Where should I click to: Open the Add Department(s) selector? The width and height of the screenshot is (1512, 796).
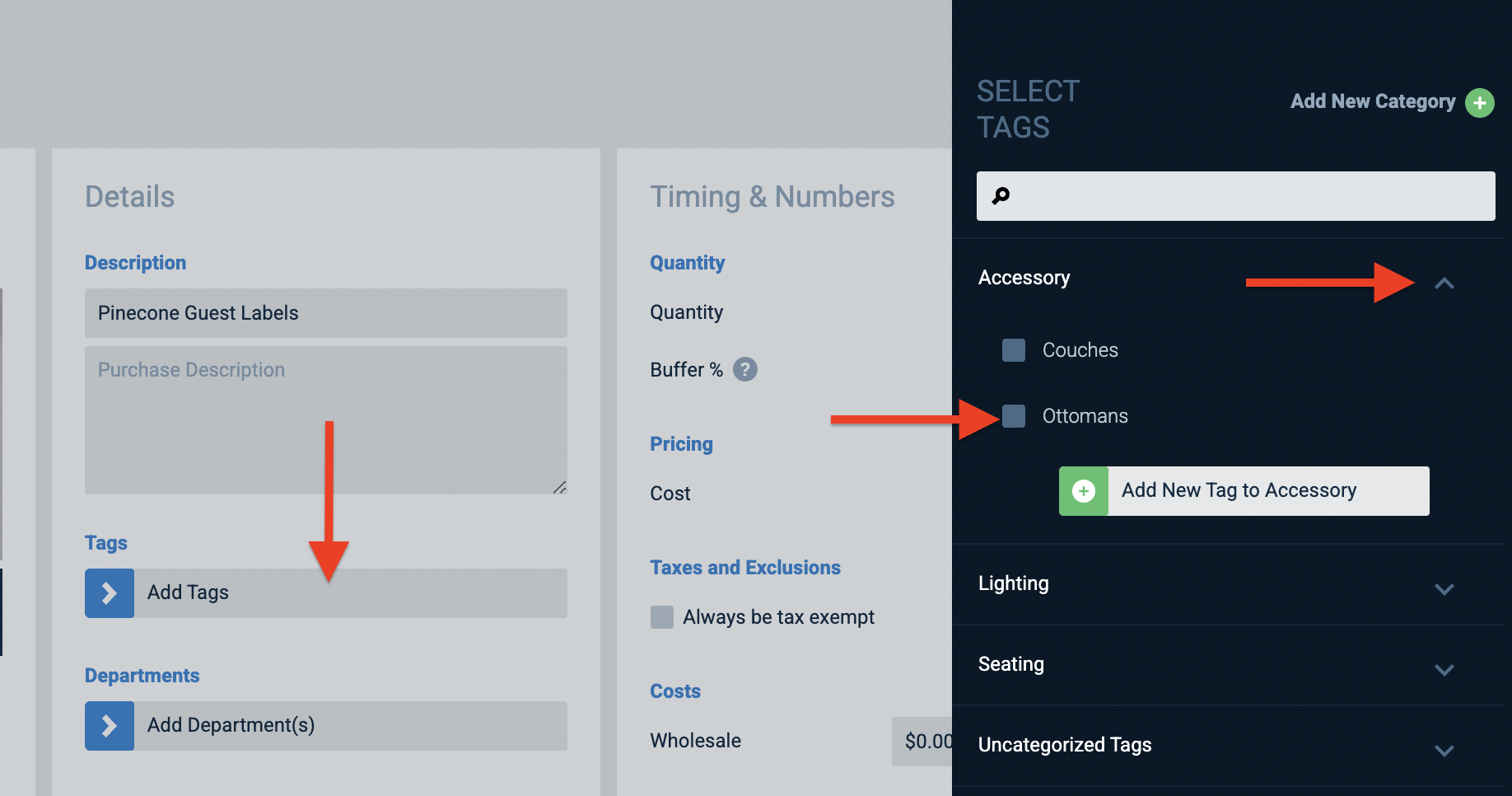[x=326, y=726]
